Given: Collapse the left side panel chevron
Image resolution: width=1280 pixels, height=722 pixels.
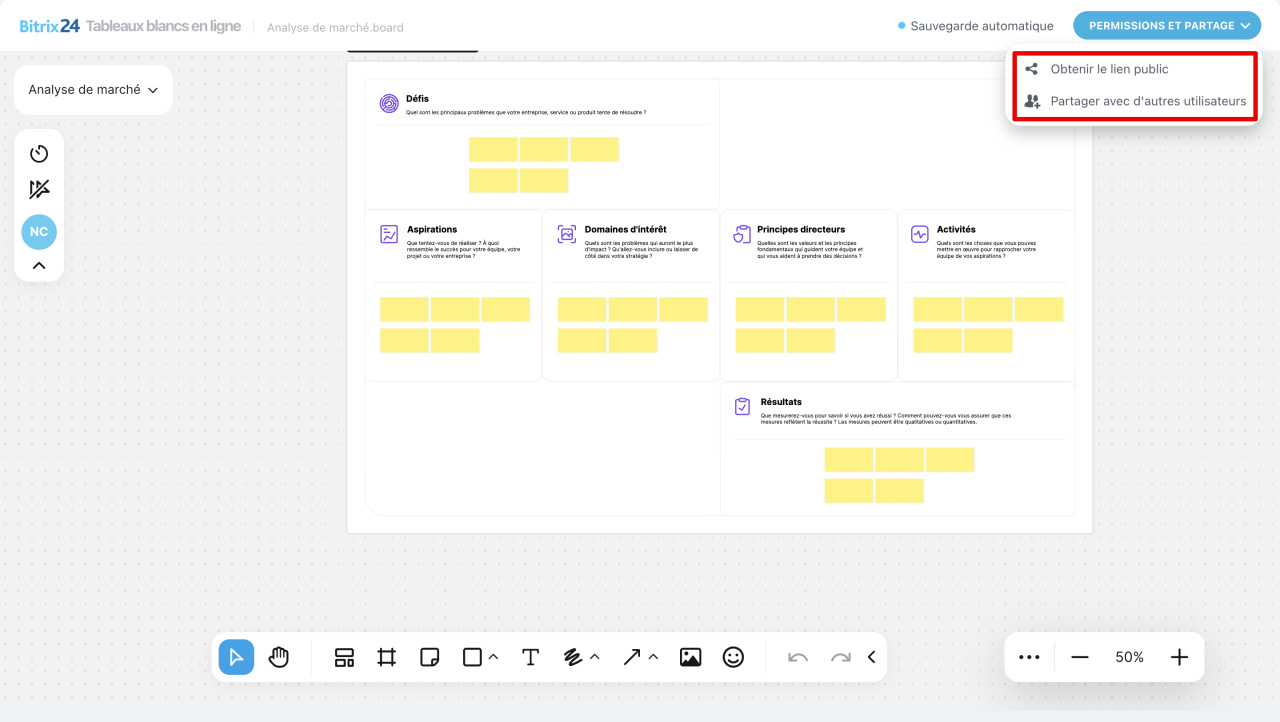Looking at the screenshot, I should 39,266.
